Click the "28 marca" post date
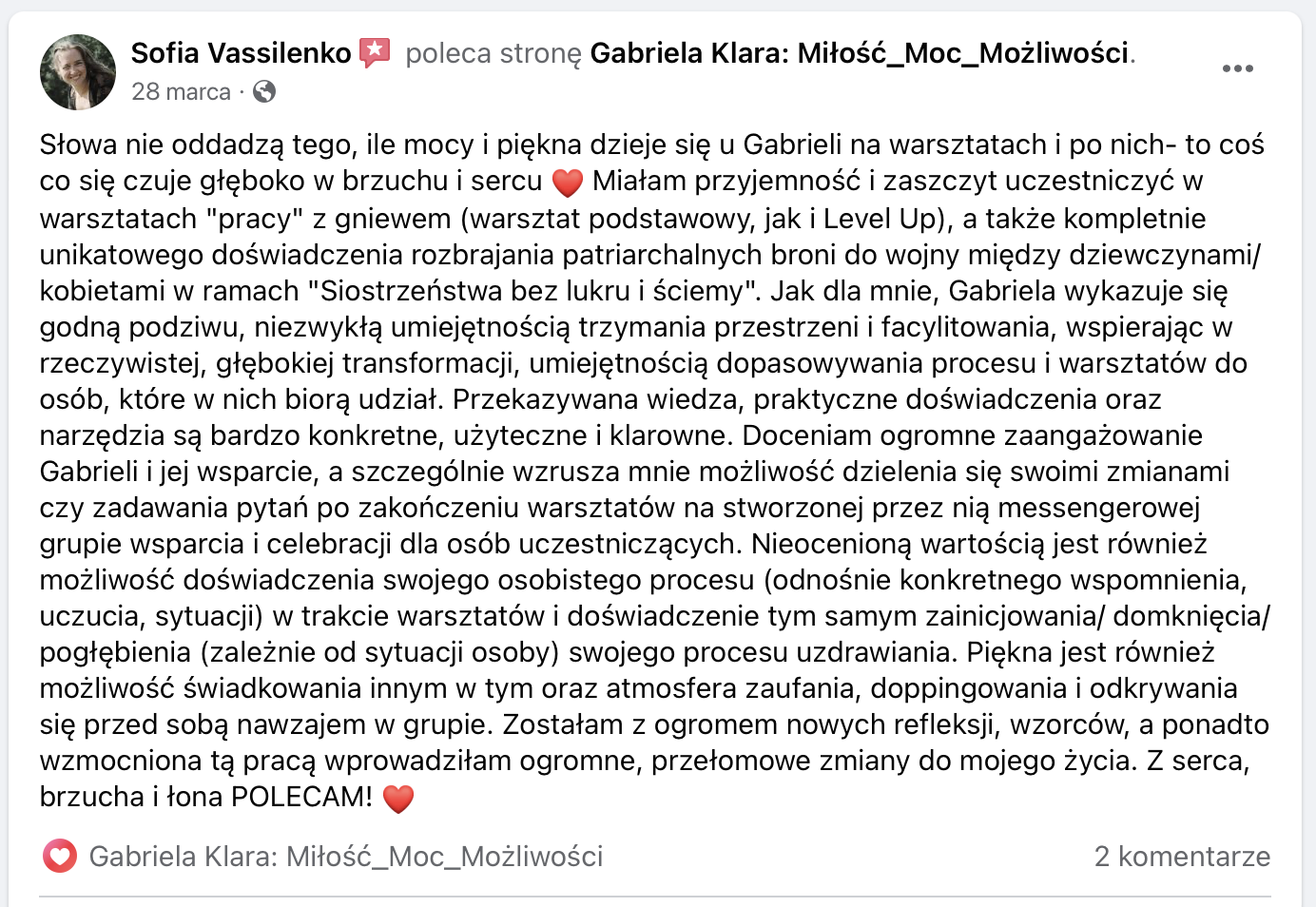1316x907 pixels. click(181, 91)
